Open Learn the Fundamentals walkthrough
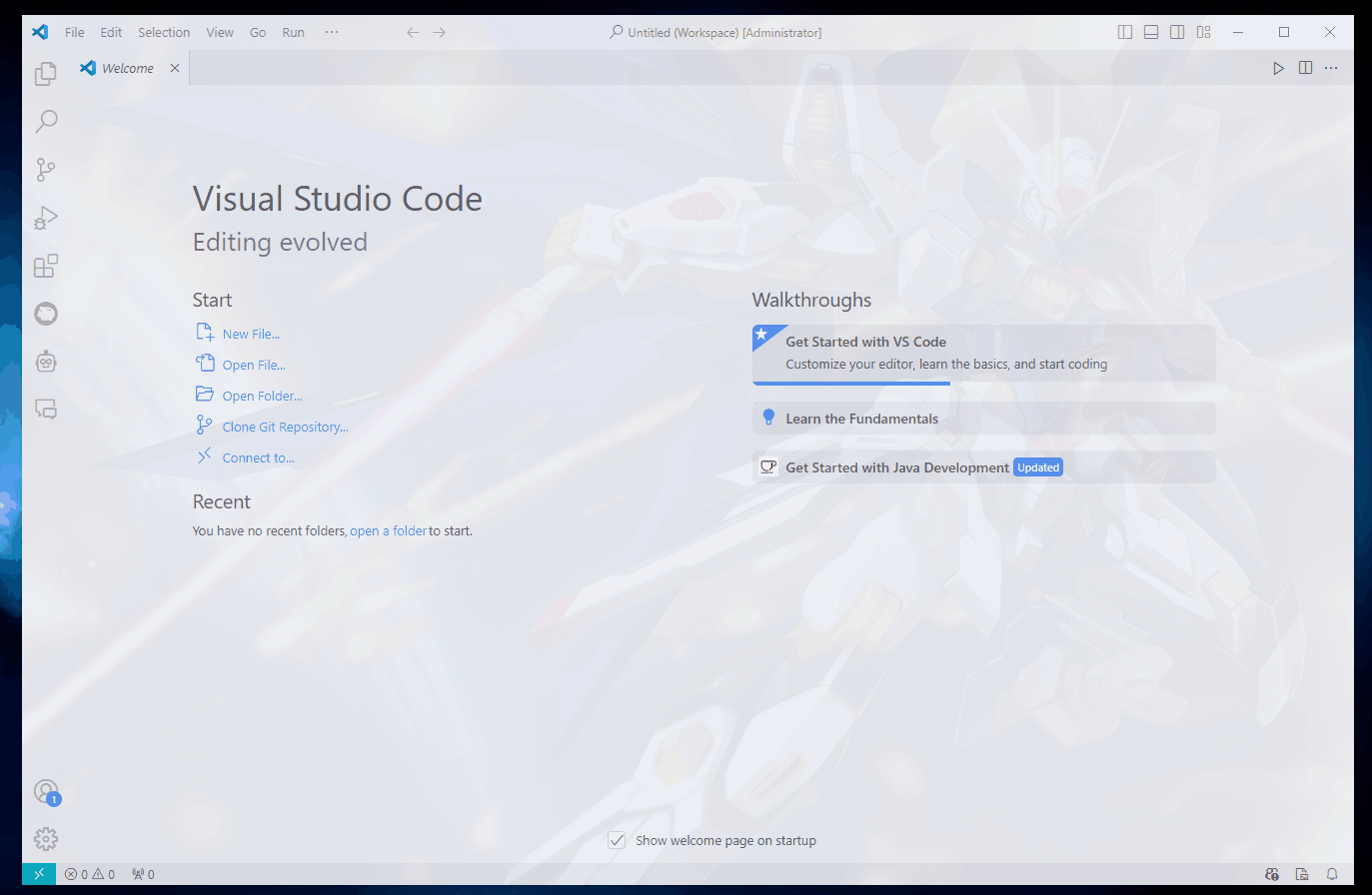 click(x=984, y=419)
